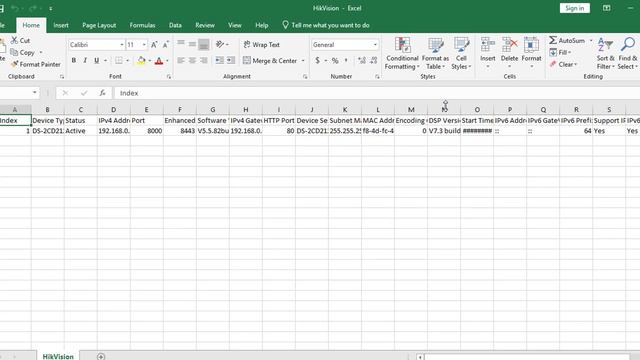Screen dimensions: 640x360
Task: Apply the Fill Color bucket
Action: (x=141, y=60)
